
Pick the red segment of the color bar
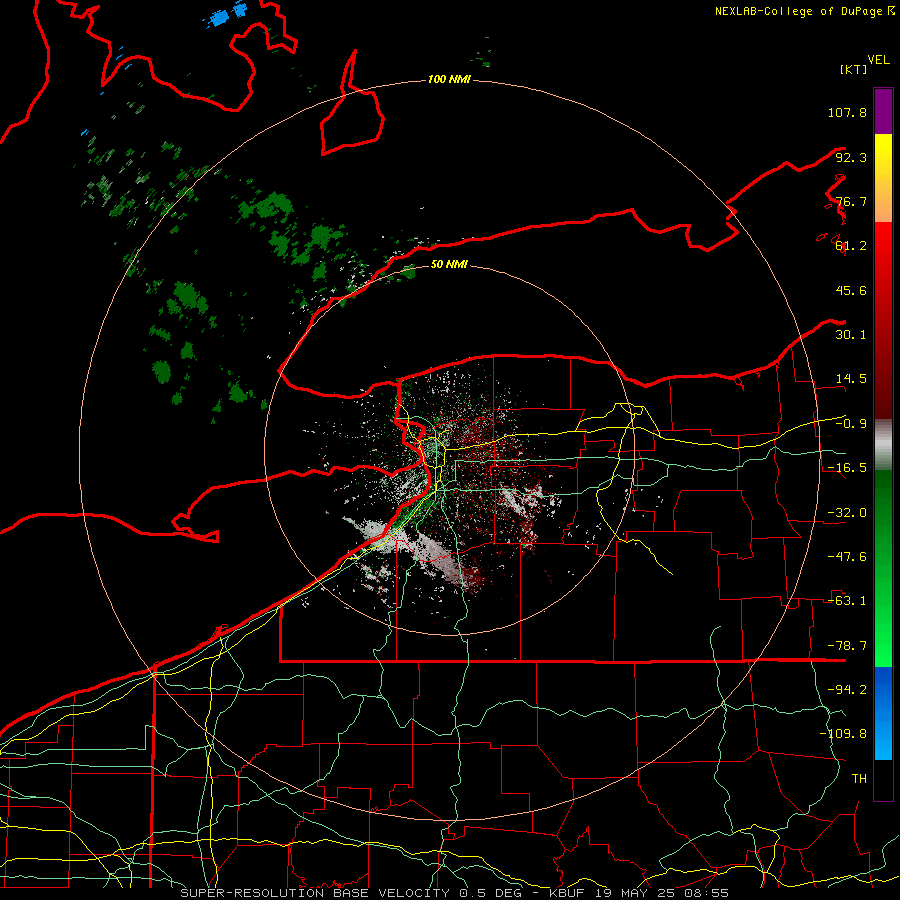click(883, 320)
